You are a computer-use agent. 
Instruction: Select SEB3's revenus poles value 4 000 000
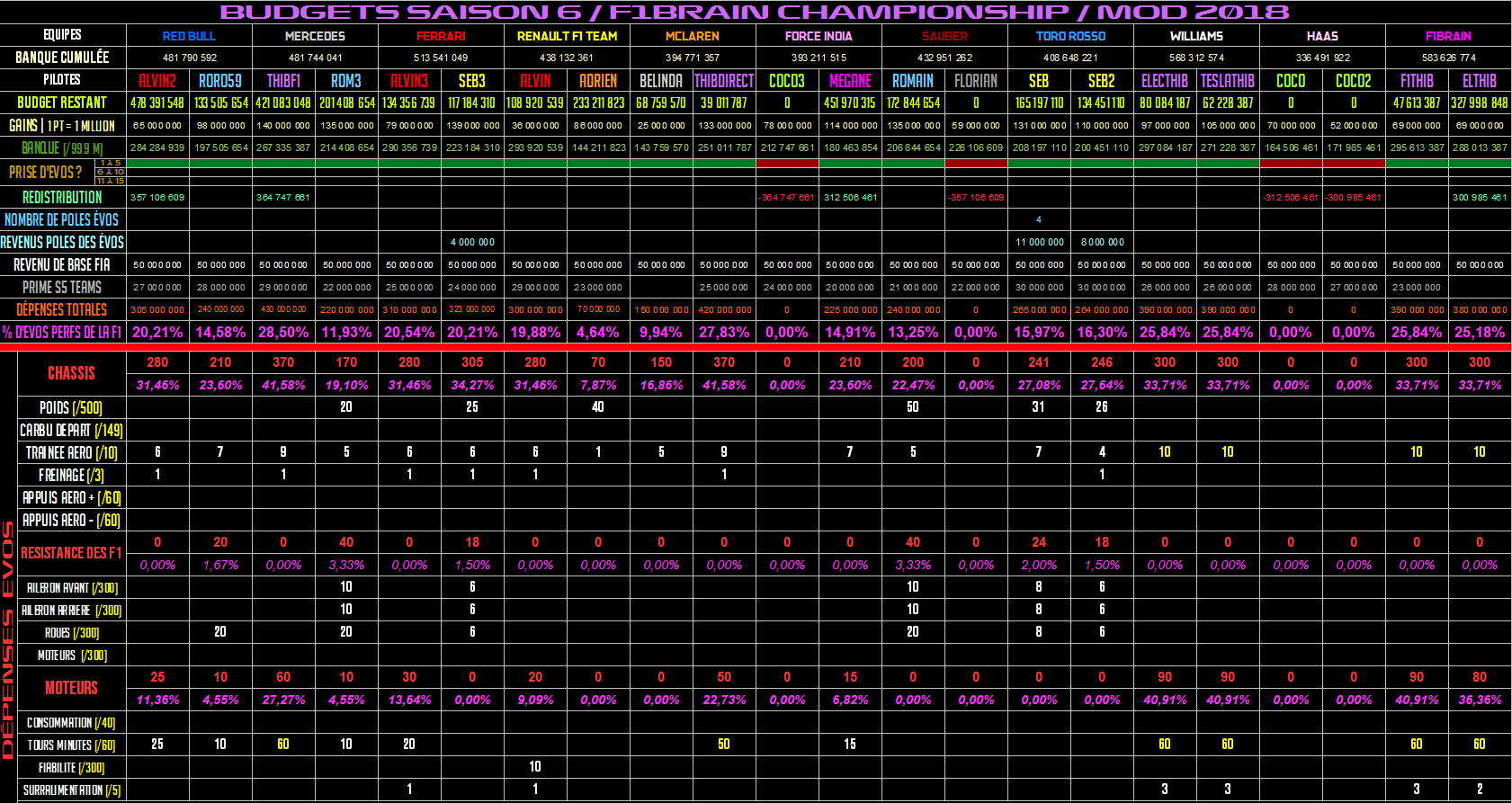[x=472, y=242]
